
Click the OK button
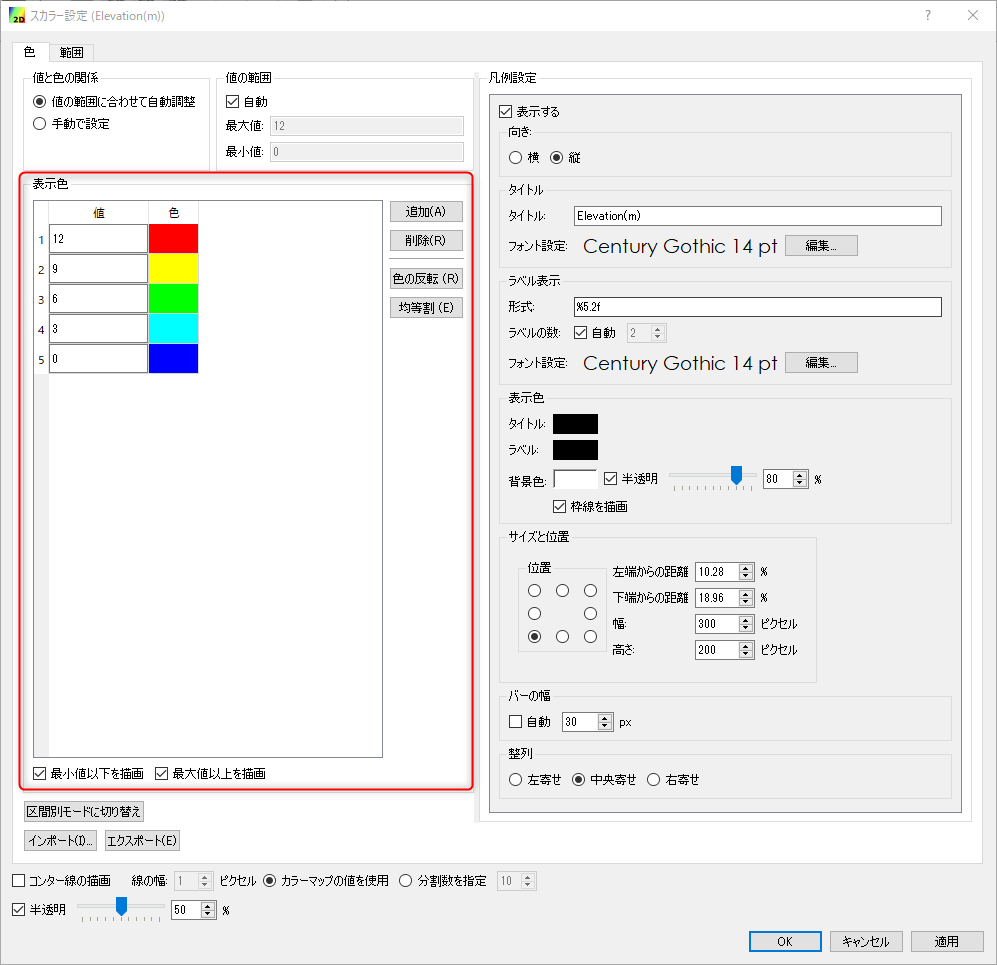pyautogui.click(x=785, y=941)
